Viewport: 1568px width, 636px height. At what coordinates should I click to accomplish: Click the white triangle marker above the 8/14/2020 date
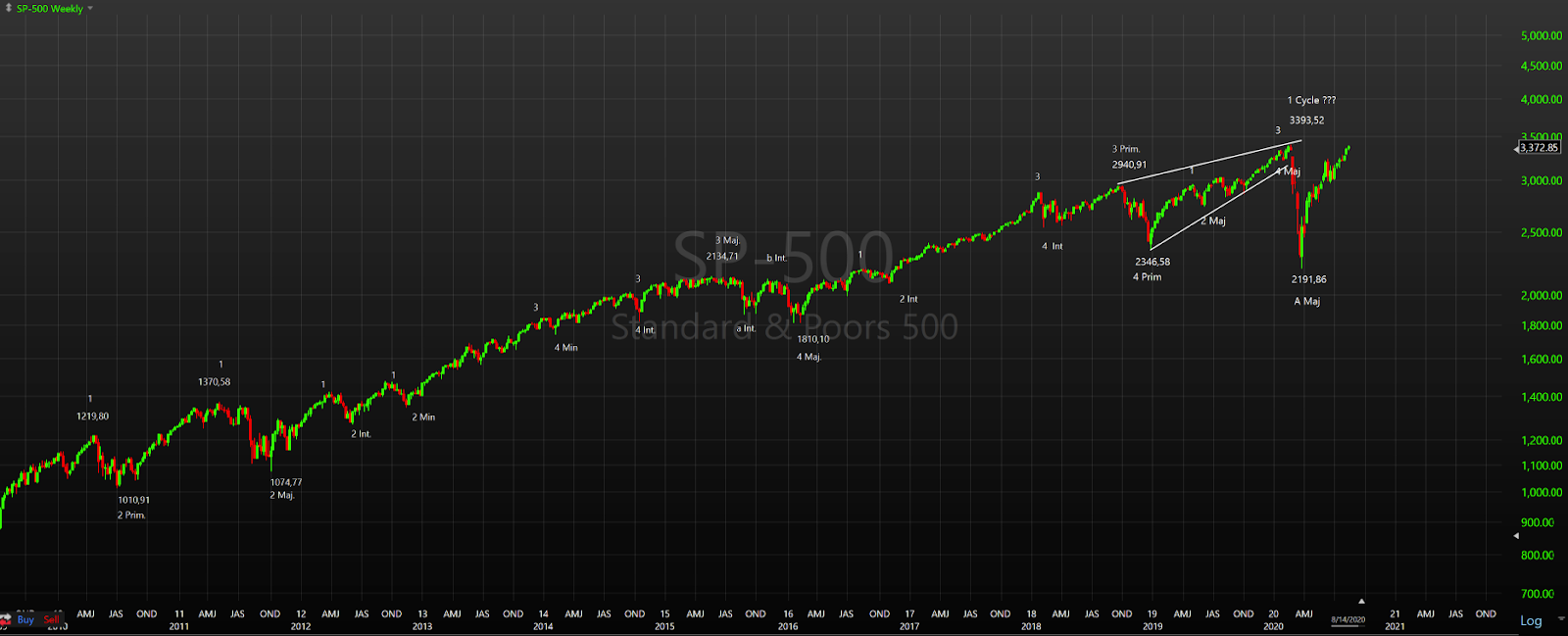(x=1361, y=601)
